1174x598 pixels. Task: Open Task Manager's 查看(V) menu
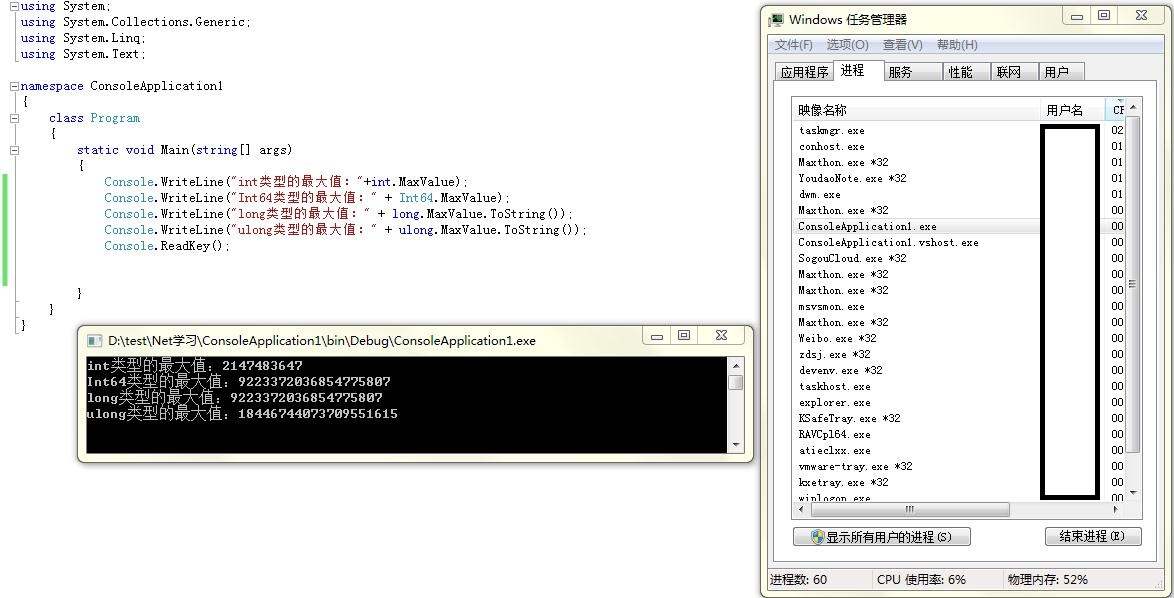(x=903, y=45)
